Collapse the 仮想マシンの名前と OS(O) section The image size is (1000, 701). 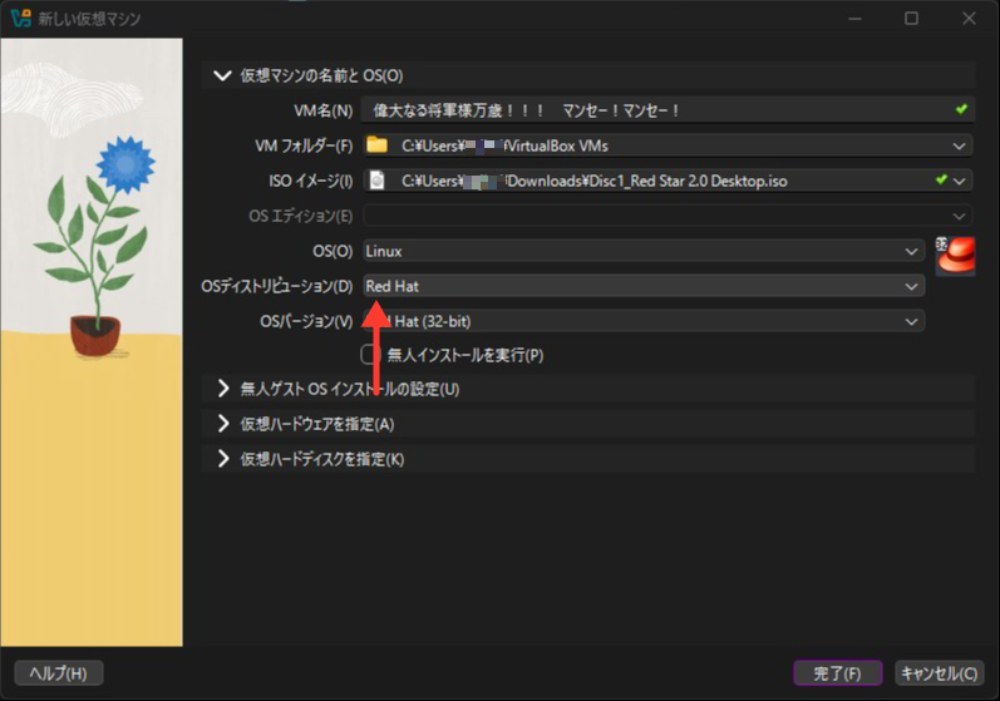[222, 75]
